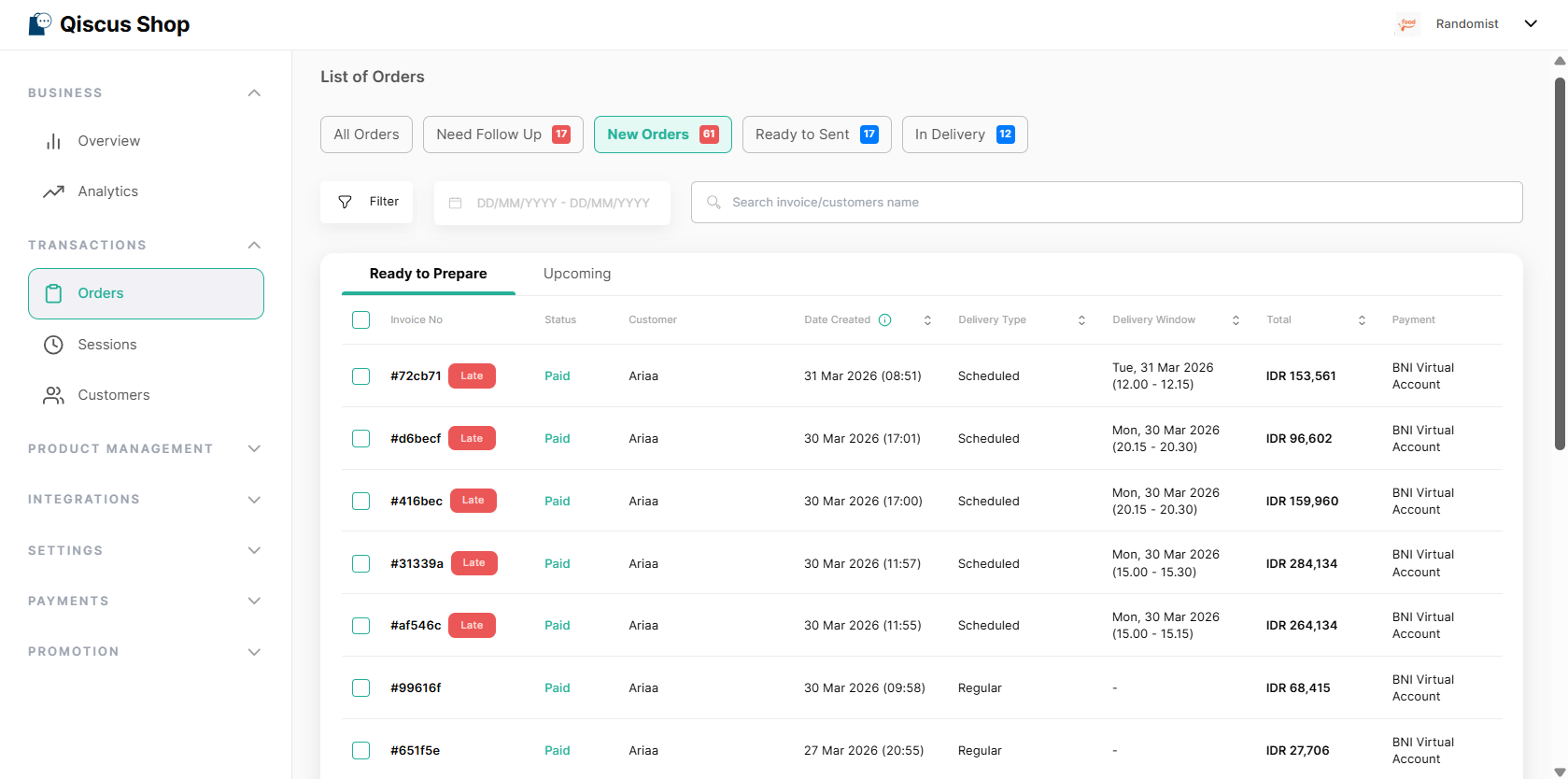Show the Need Follow Up orders
The width and height of the screenshot is (1568, 779).
pyautogui.click(x=502, y=135)
